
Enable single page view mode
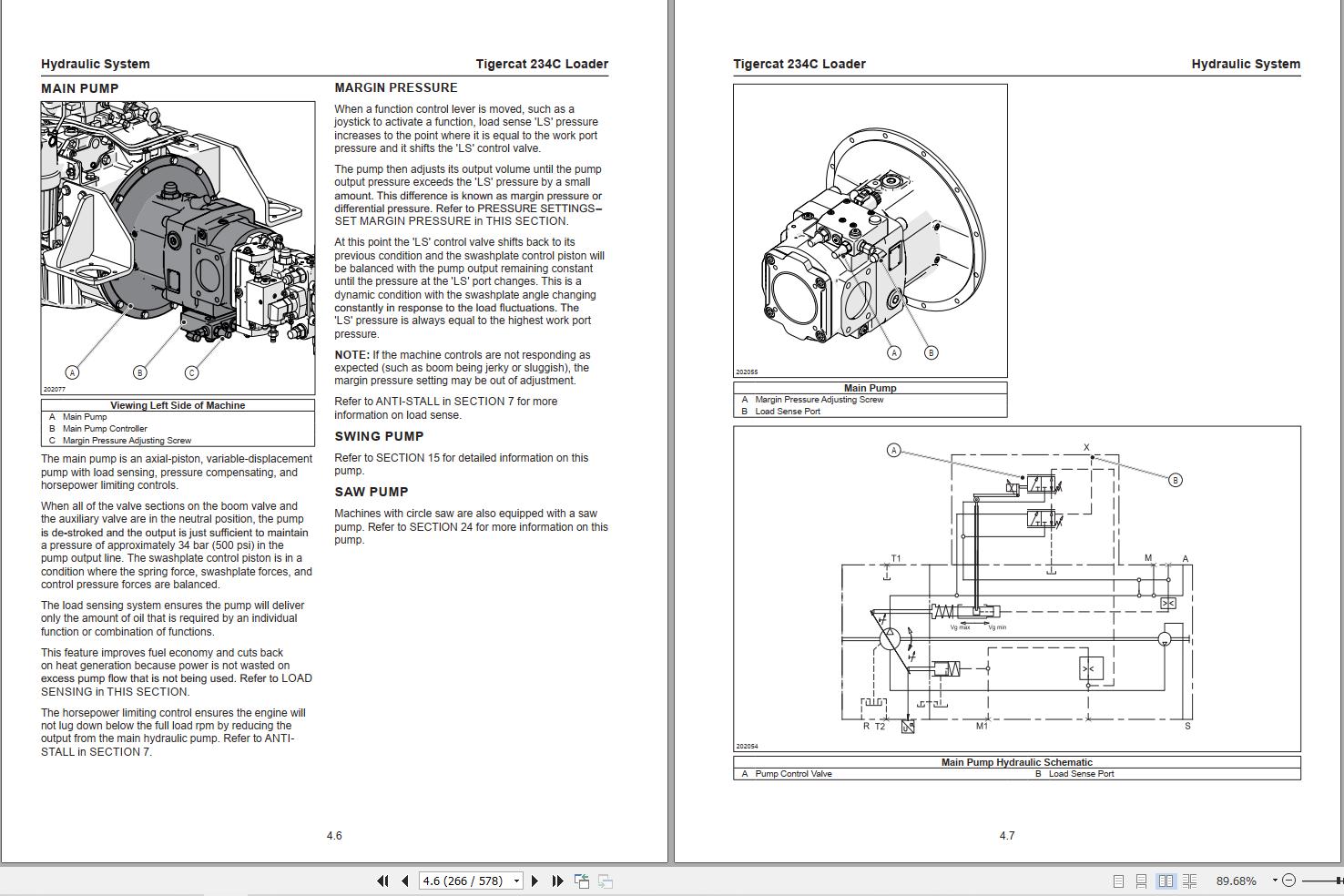coord(1119,881)
